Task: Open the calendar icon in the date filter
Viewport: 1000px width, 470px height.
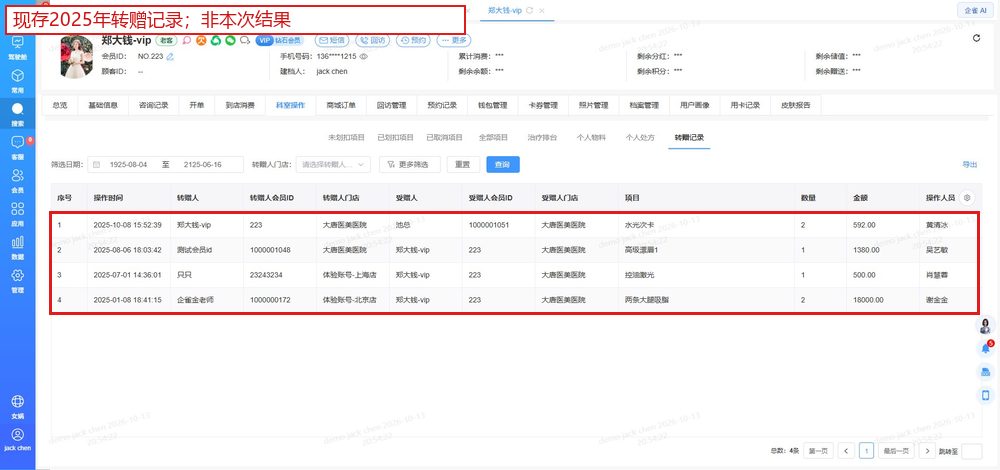Action: point(96,165)
